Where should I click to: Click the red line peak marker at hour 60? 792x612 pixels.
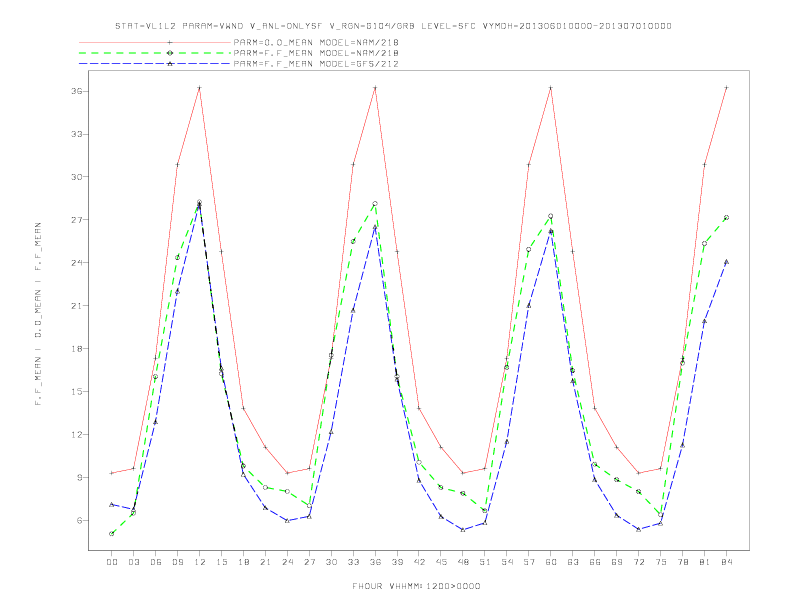(551, 88)
